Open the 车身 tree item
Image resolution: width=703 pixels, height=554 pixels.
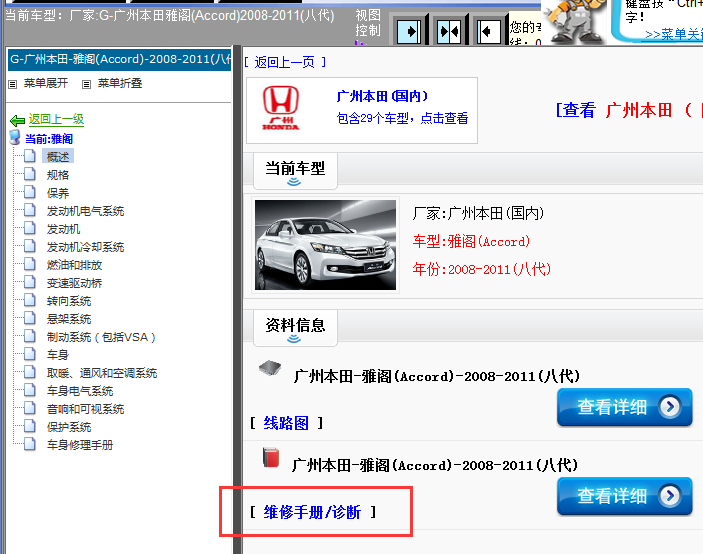tap(58, 355)
